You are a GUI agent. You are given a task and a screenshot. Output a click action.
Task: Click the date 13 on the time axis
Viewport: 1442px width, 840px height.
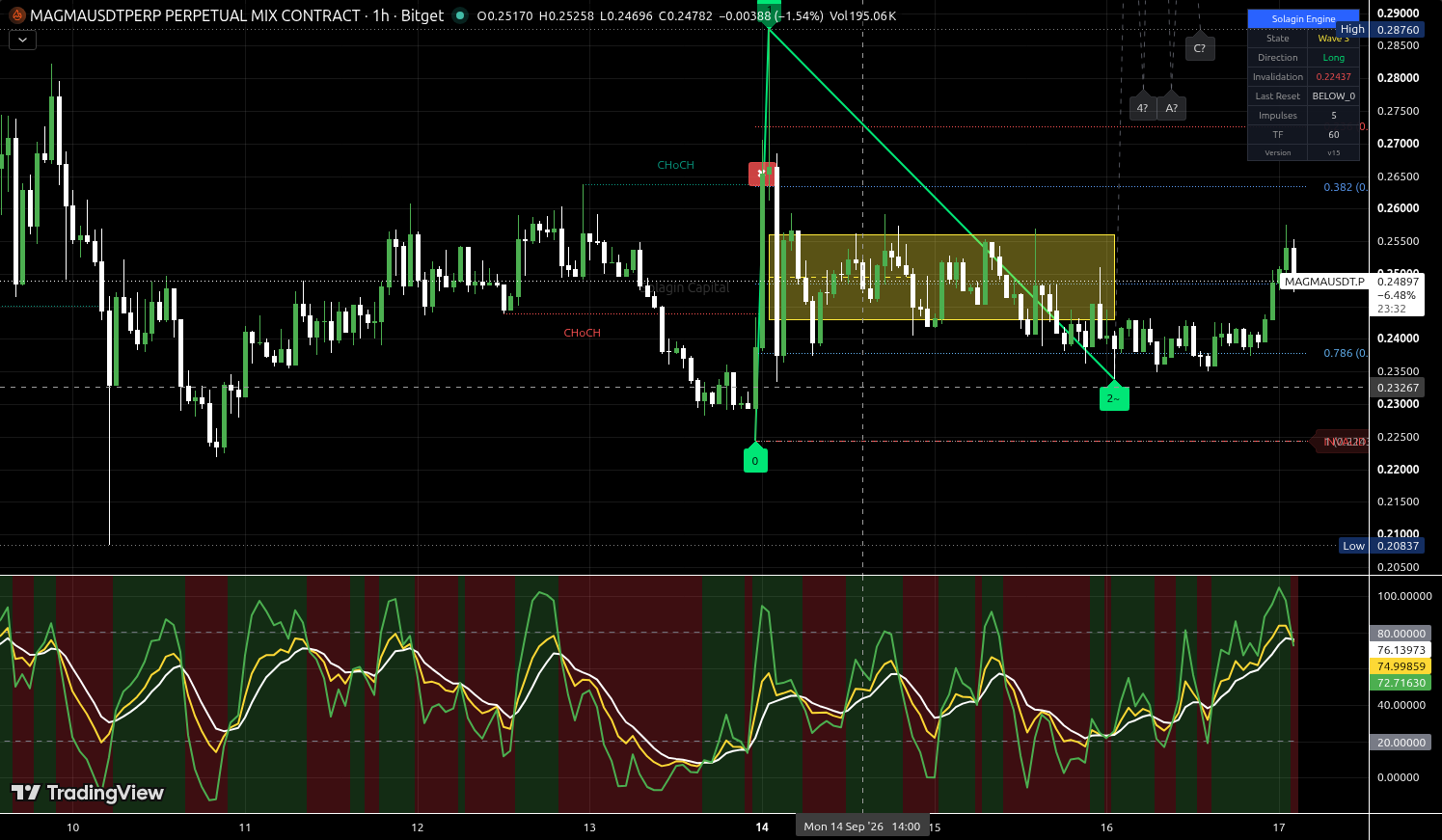click(x=590, y=827)
